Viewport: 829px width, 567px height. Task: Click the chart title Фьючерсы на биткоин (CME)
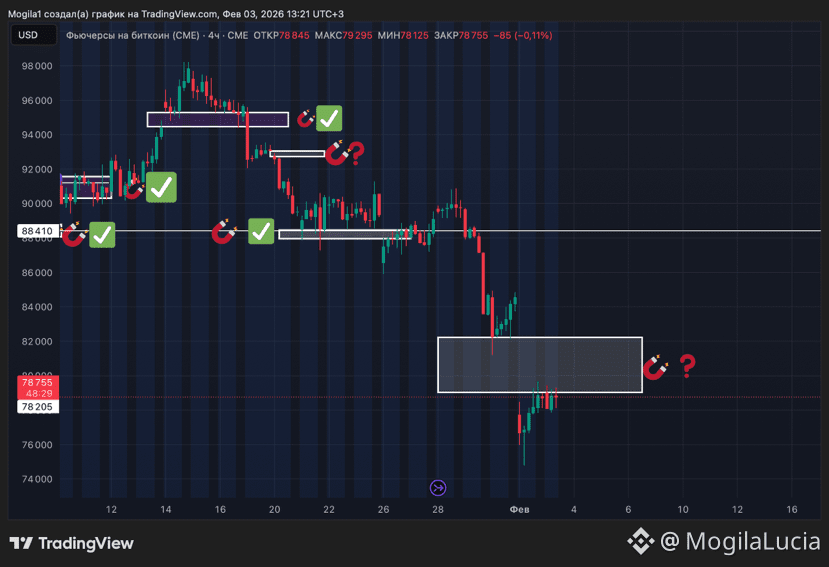coord(133,35)
